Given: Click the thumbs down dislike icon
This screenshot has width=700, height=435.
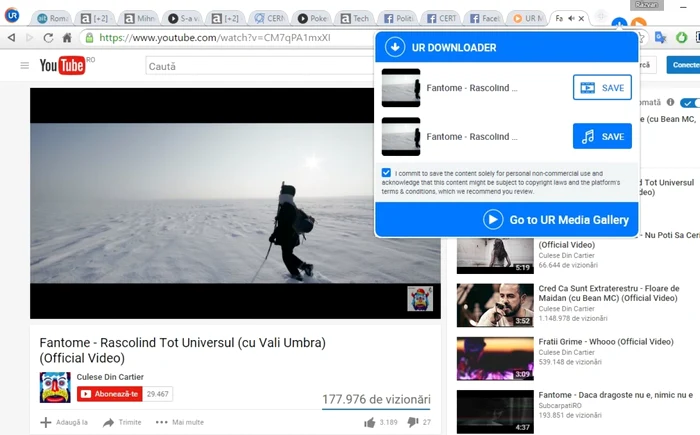Looking at the screenshot, I should (412, 422).
